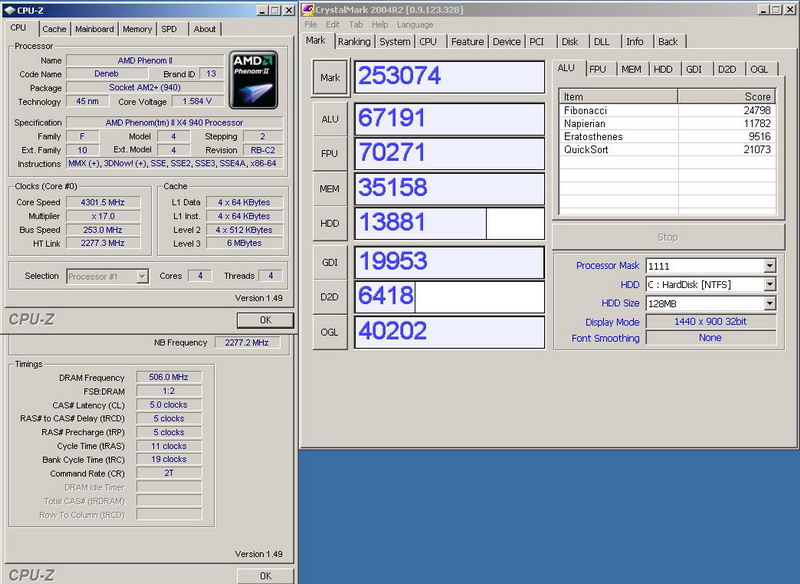Open the Language menu in CrystalMark
The height and width of the screenshot is (584, 800).
(415, 24)
